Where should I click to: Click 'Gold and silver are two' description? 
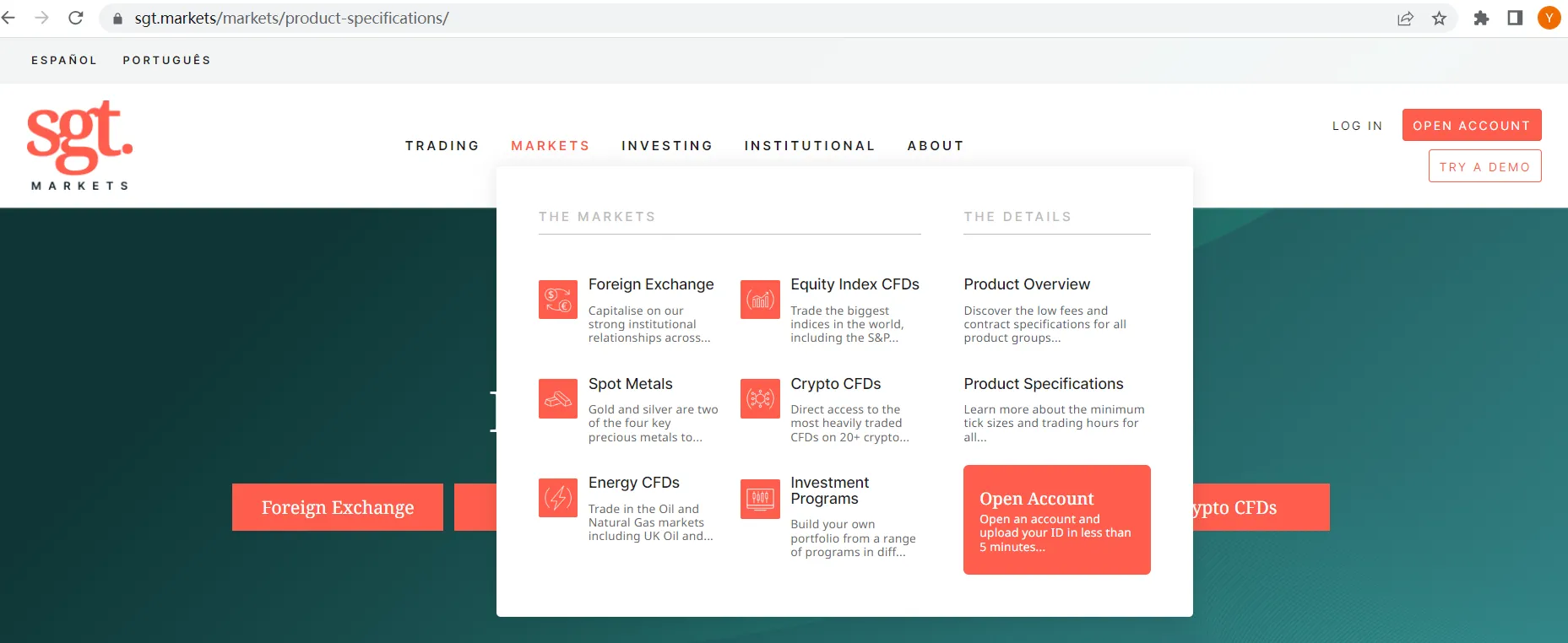point(654,424)
